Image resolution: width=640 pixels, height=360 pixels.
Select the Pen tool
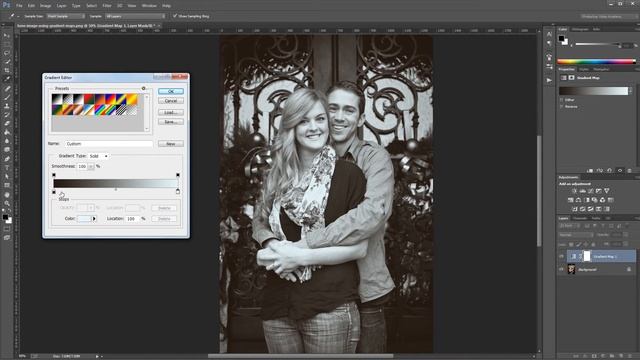pyautogui.click(x=7, y=159)
